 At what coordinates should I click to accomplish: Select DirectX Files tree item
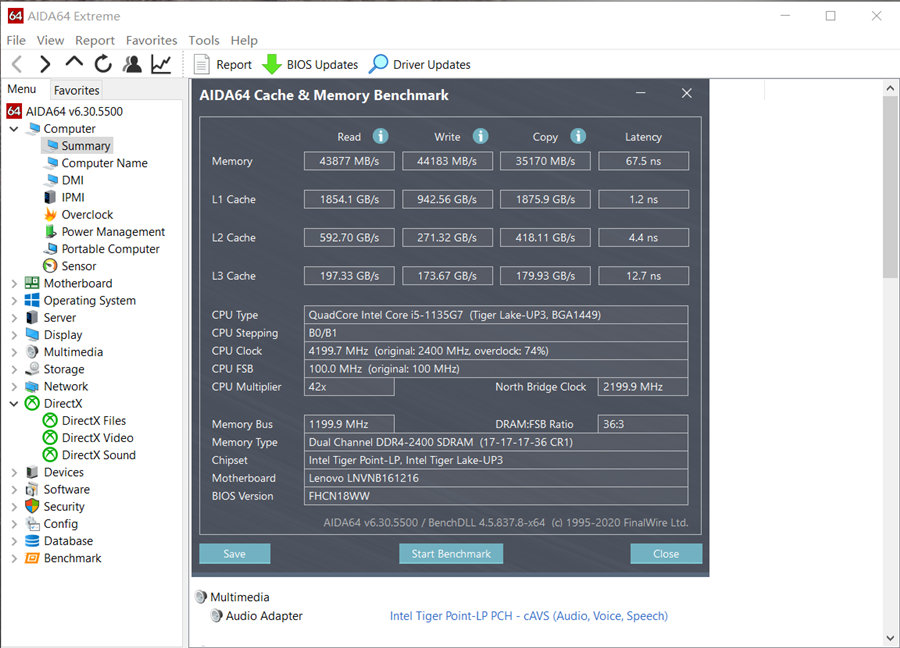coord(85,421)
